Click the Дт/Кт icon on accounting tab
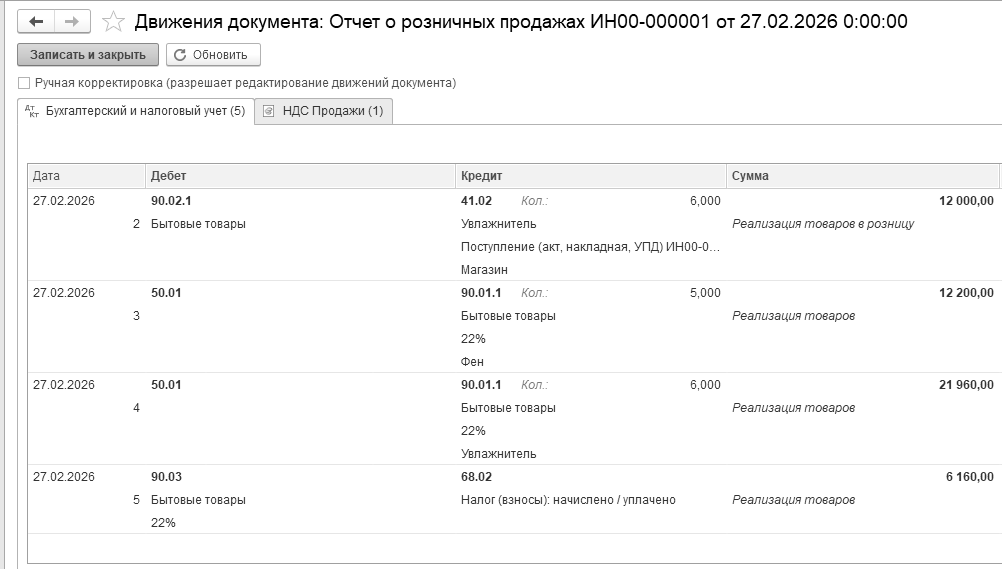Viewport: 1002px width, 569px height. pyautogui.click(x=30, y=111)
